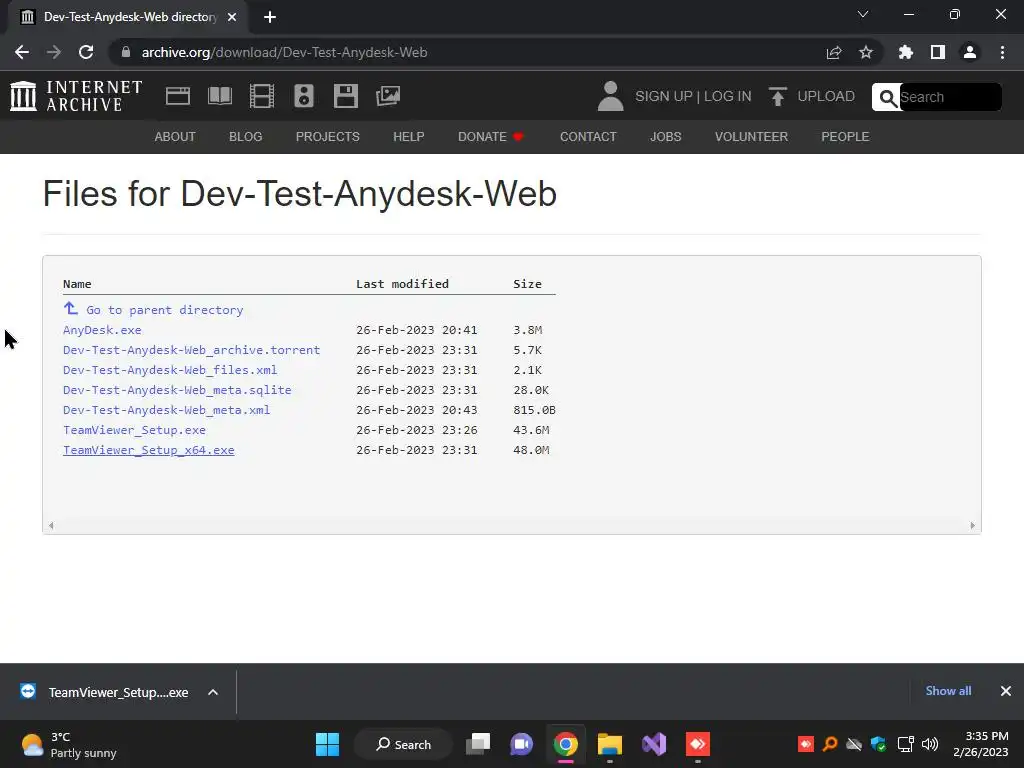Open the weather widget on taskbar
The image size is (1024, 768).
(69, 744)
